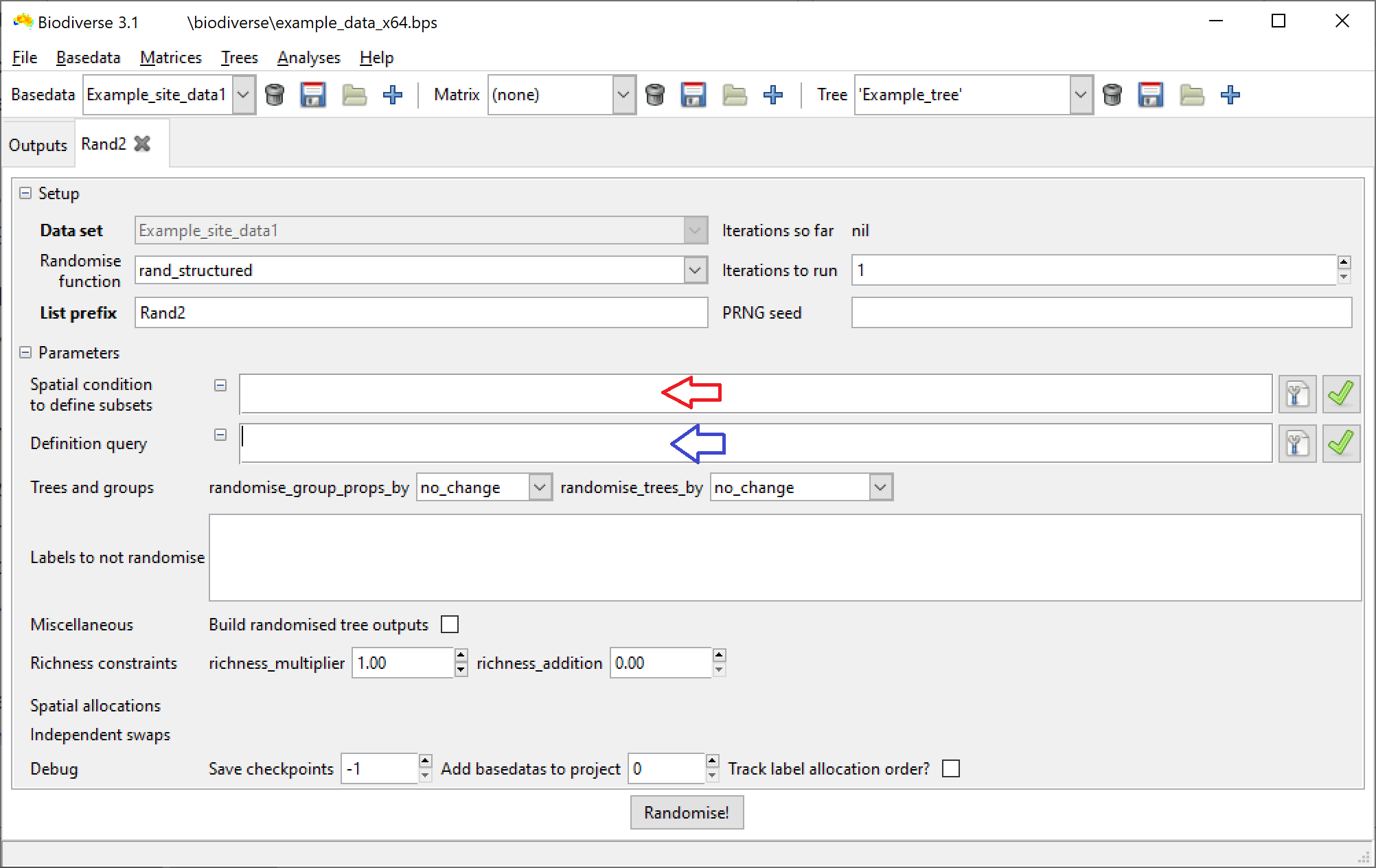Screen dimensions: 1376x868
Task: Click inside the PRNG seed field
Action: point(1099,312)
